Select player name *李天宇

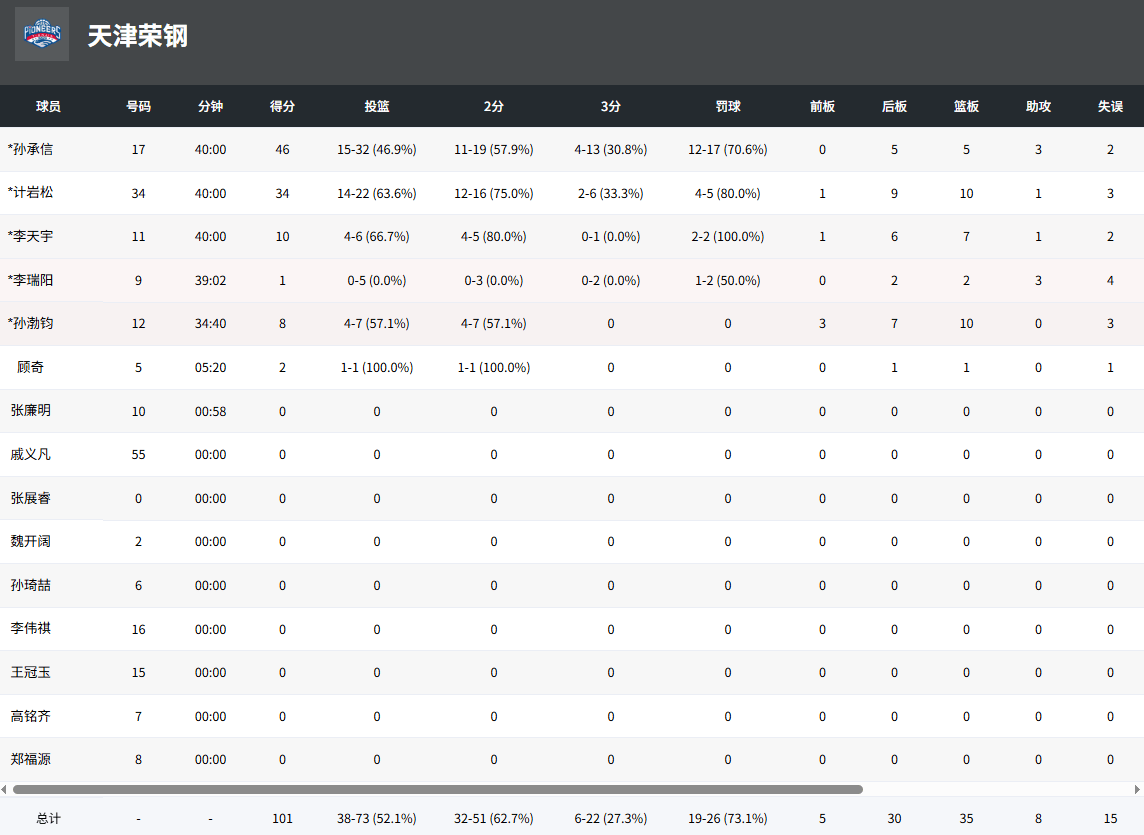(x=30, y=236)
